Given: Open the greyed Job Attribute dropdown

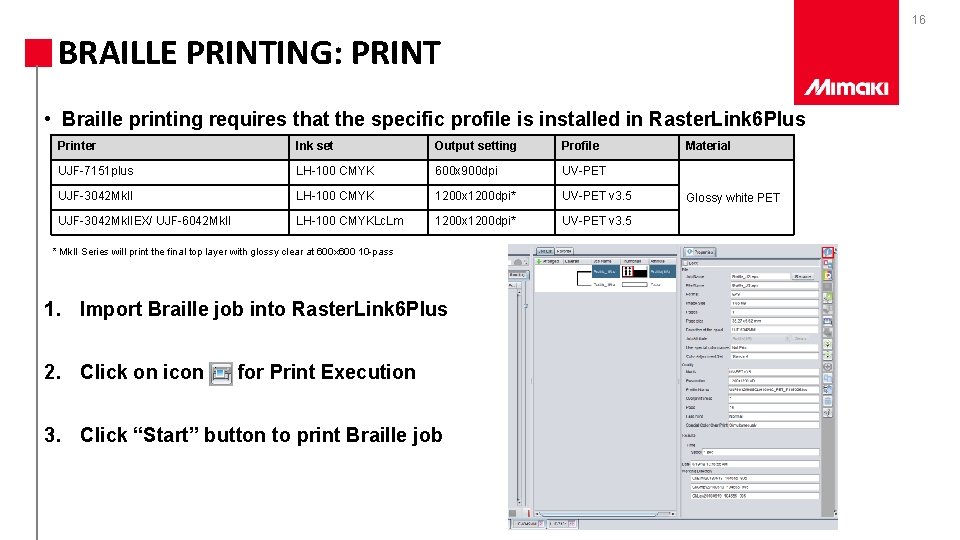Looking at the screenshot, I should (x=760, y=339).
